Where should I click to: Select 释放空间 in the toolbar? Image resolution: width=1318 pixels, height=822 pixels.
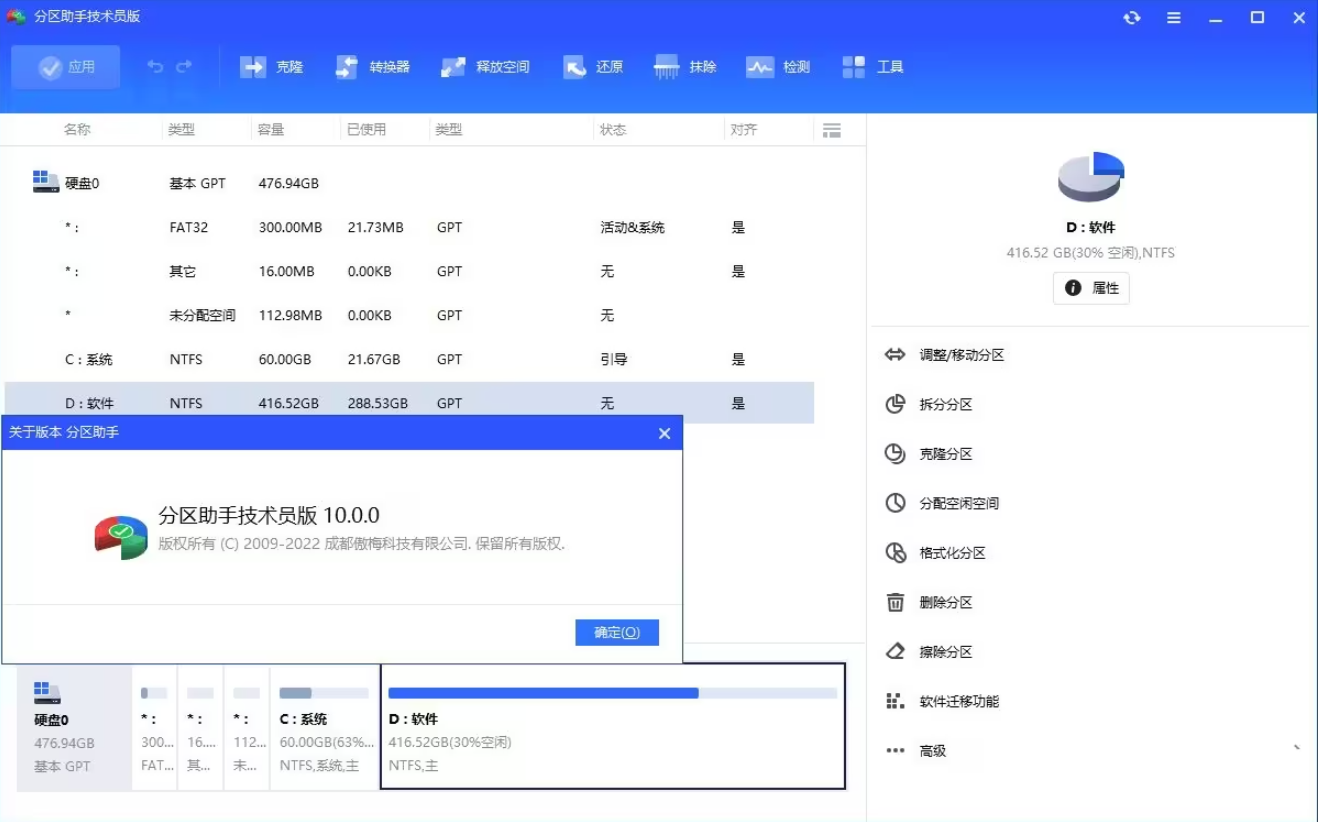pyautogui.click(x=485, y=67)
